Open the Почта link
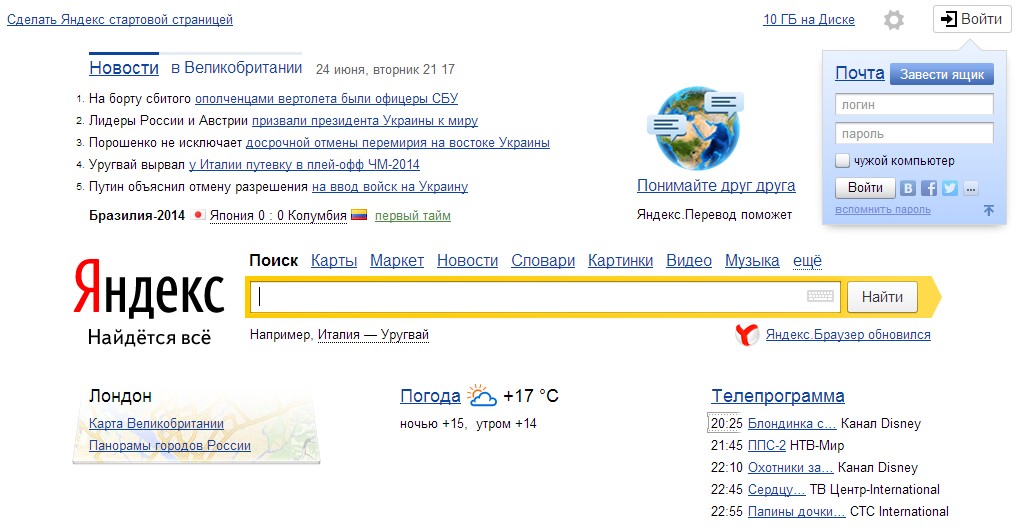Viewport: 1017px width, 531px height. 859,73
